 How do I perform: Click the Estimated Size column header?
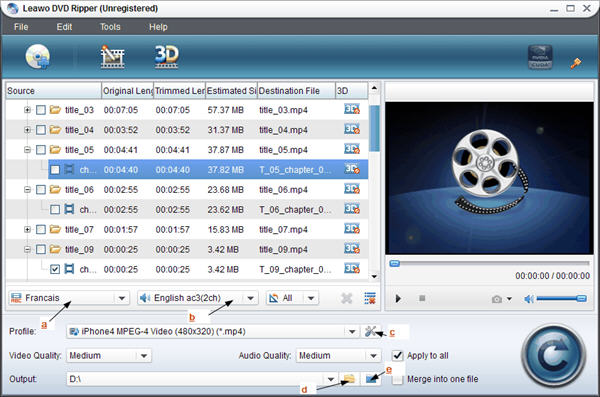[231, 91]
